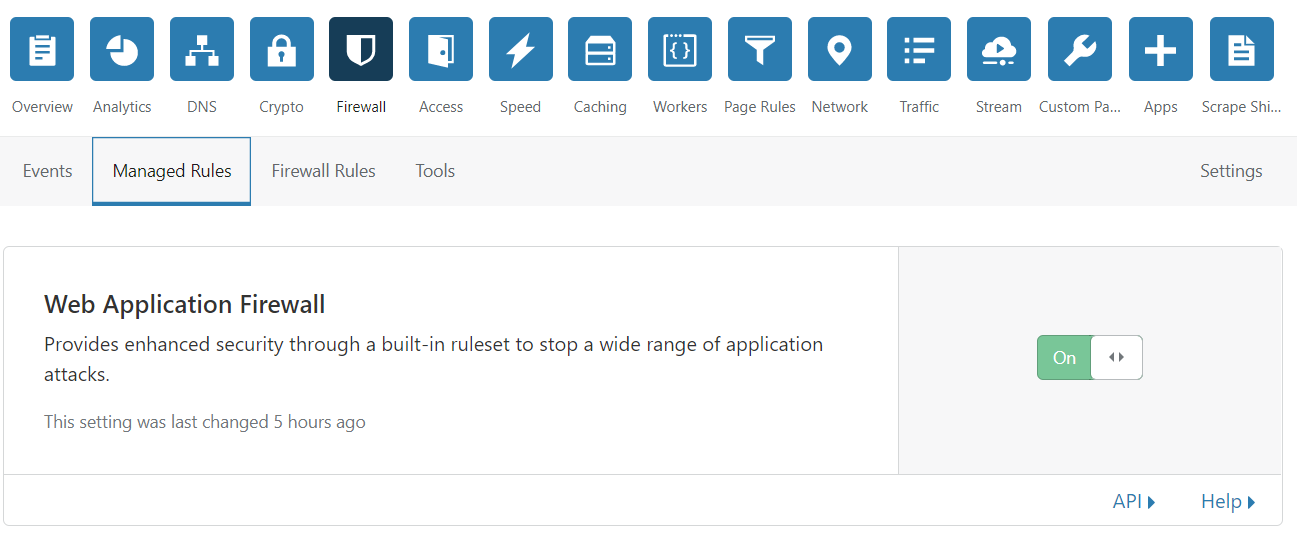Open the Crypto padlock icon

click(282, 50)
